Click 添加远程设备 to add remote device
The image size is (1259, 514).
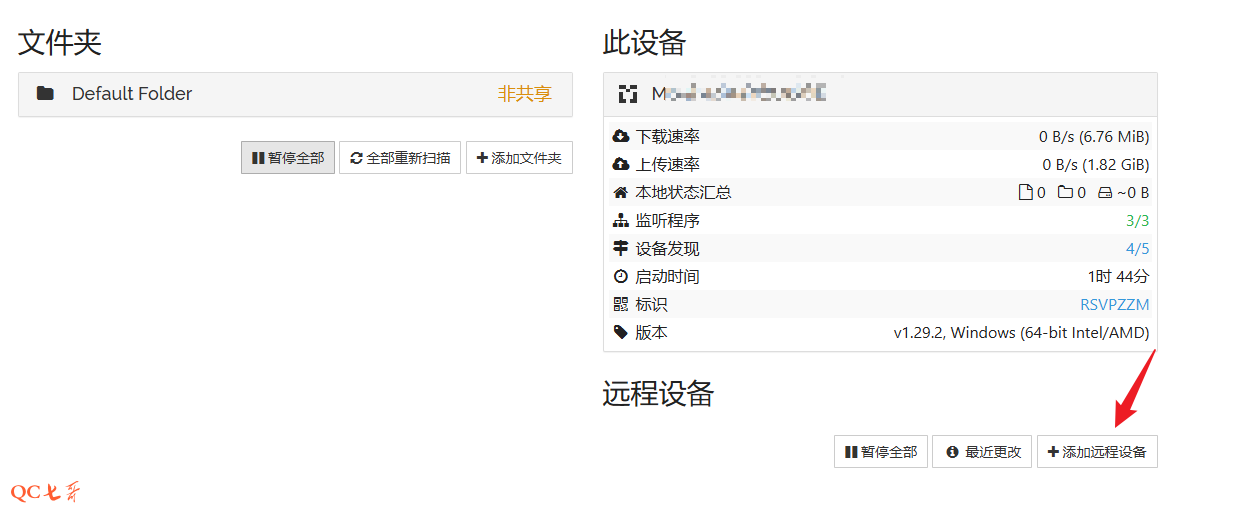click(x=1097, y=452)
